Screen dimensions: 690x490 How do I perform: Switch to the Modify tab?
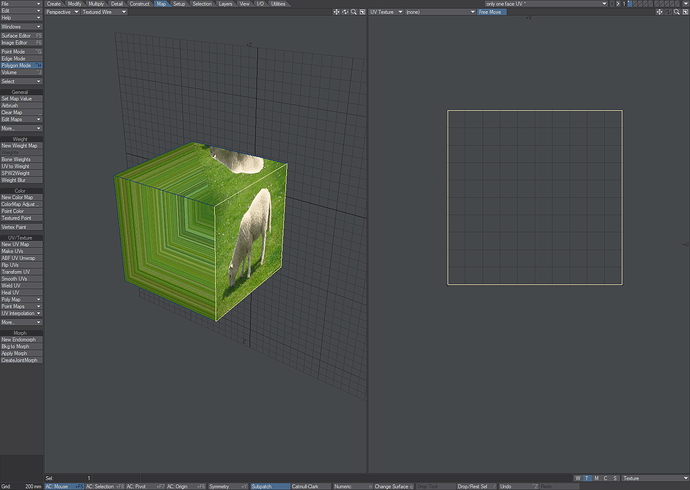click(74, 4)
